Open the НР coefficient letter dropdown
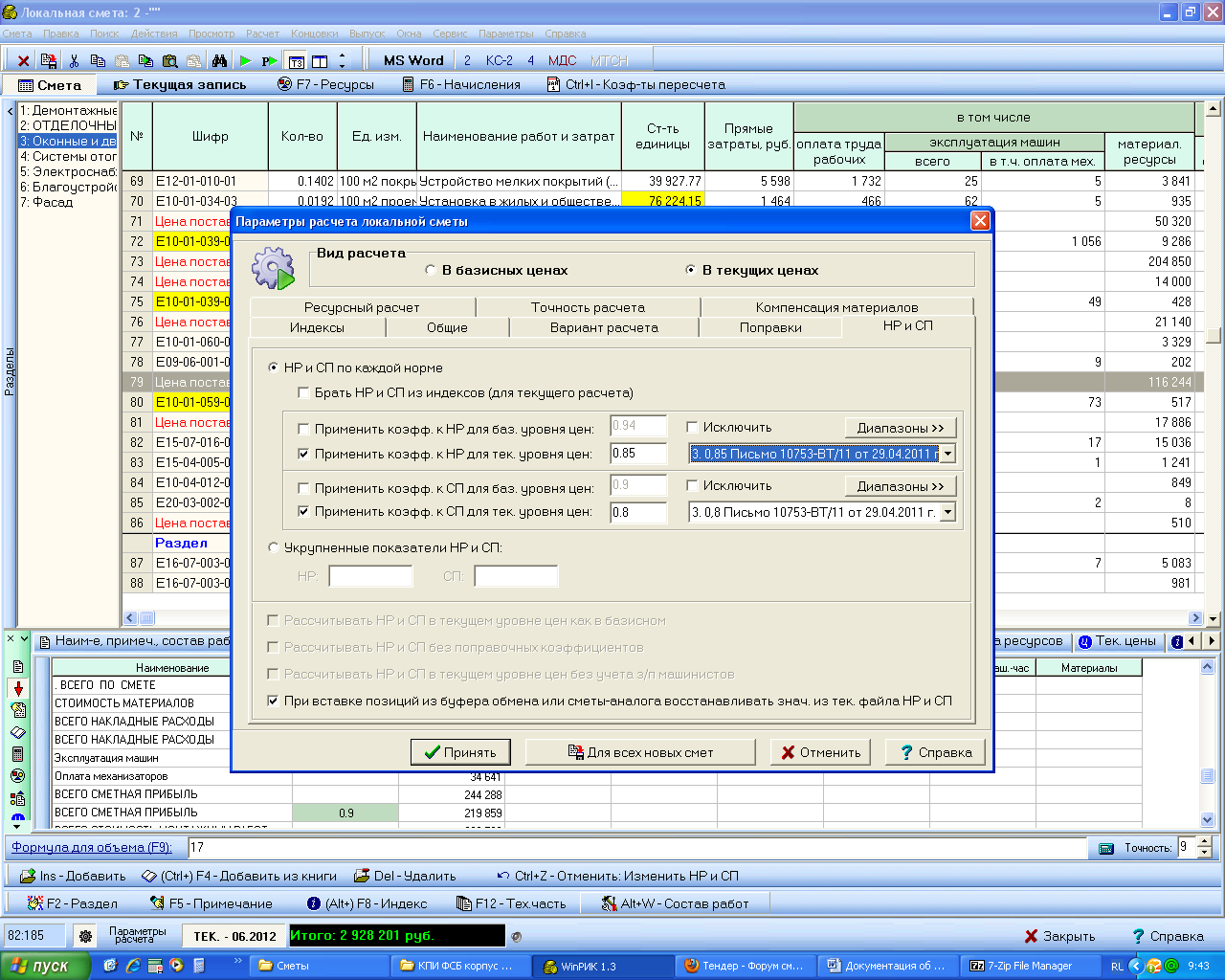This screenshot has width=1225, height=980. [x=947, y=454]
